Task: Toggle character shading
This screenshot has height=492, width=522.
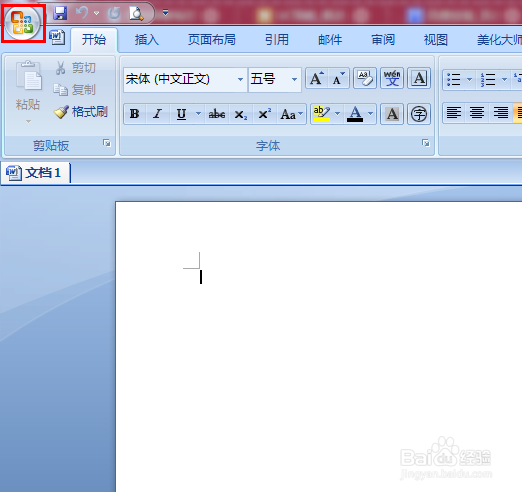Action: 392,114
